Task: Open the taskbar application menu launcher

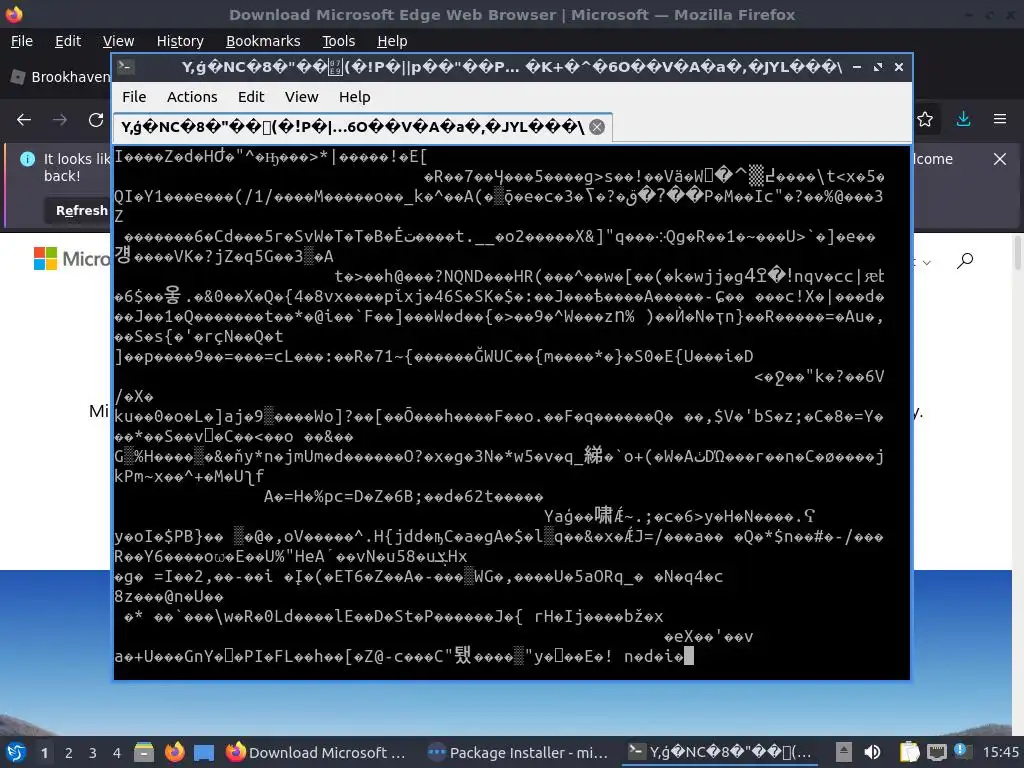Action: point(16,752)
